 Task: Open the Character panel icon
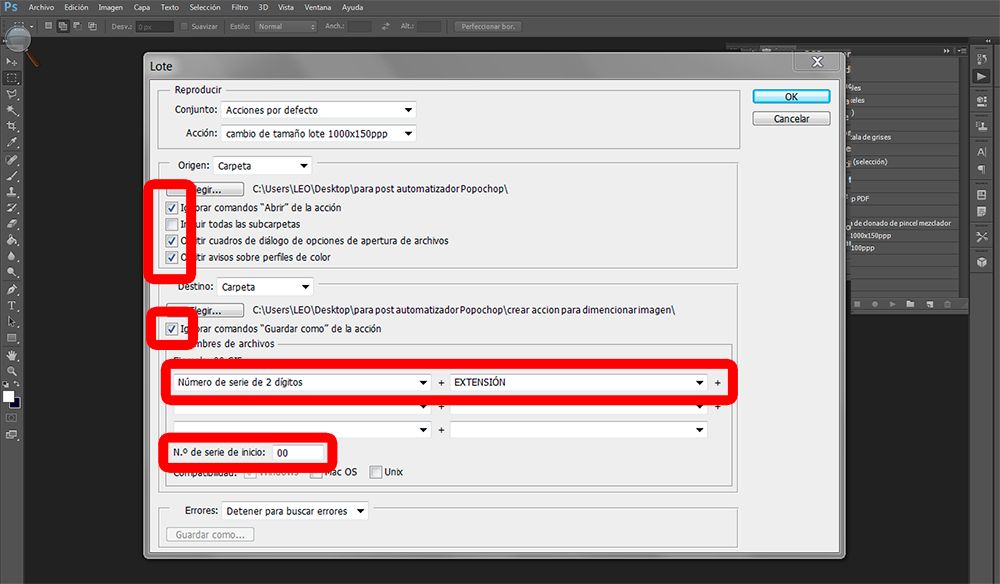click(982, 152)
